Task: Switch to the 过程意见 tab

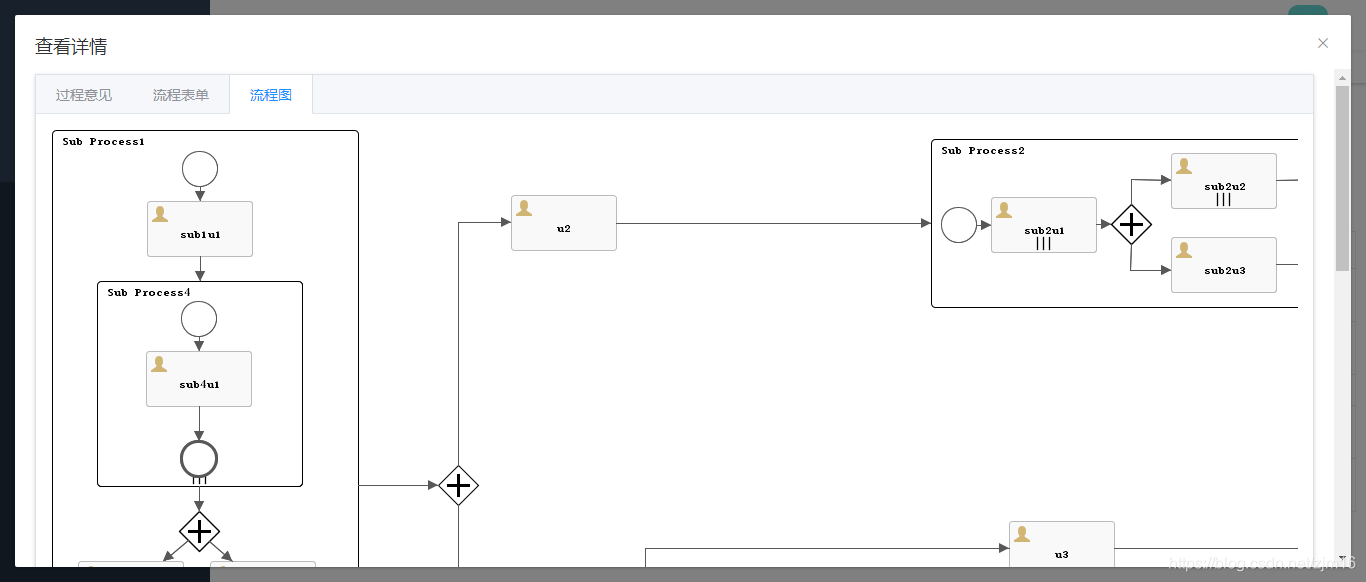Action: tap(84, 95)
